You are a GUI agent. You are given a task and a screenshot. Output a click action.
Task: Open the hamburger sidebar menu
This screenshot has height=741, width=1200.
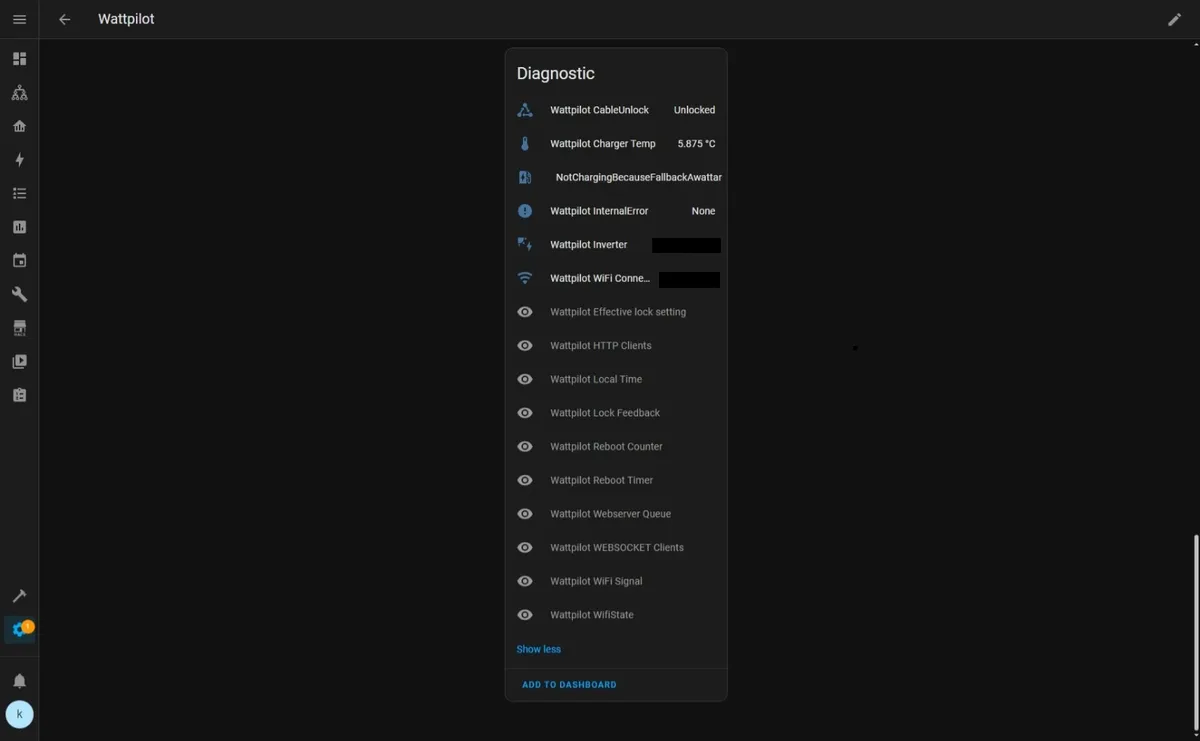pyautogui.click(x=19, y=19)
